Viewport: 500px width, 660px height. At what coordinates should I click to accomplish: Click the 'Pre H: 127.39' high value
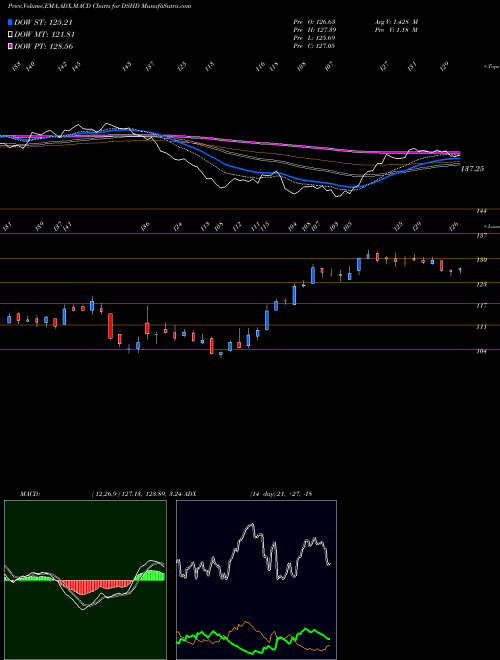[x=314, y=30]
